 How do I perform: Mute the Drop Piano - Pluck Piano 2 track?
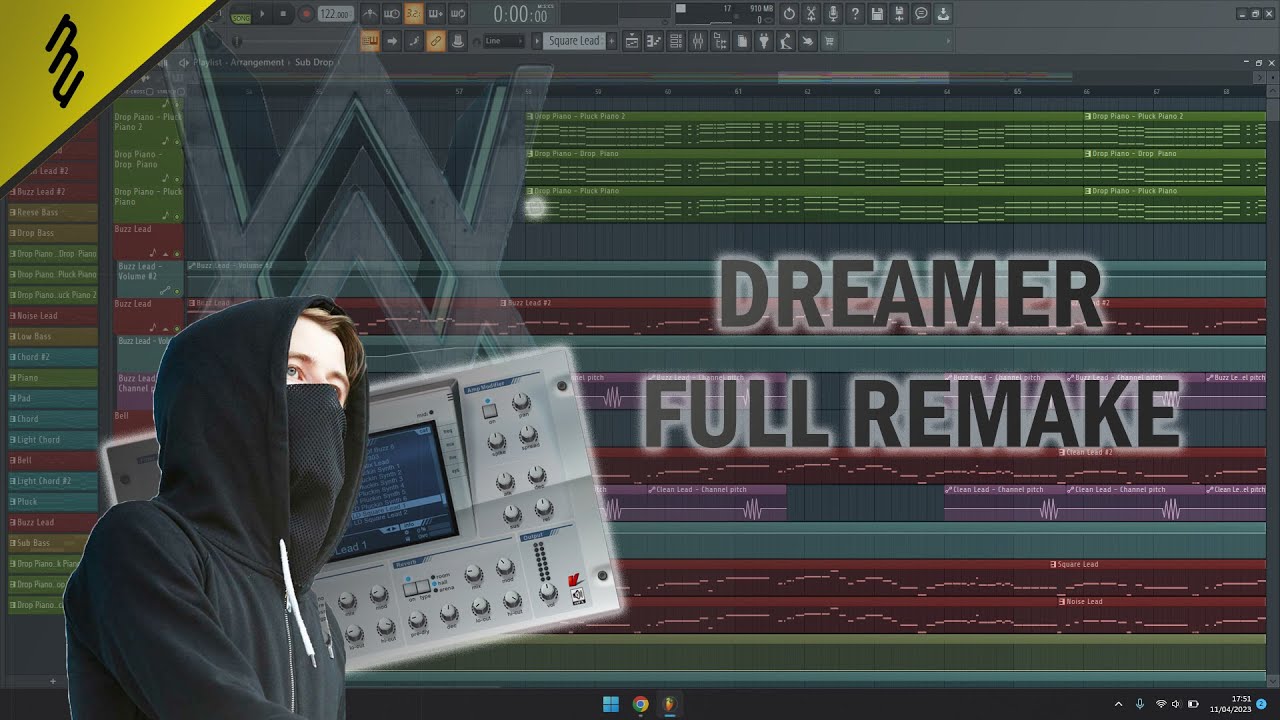177,142
